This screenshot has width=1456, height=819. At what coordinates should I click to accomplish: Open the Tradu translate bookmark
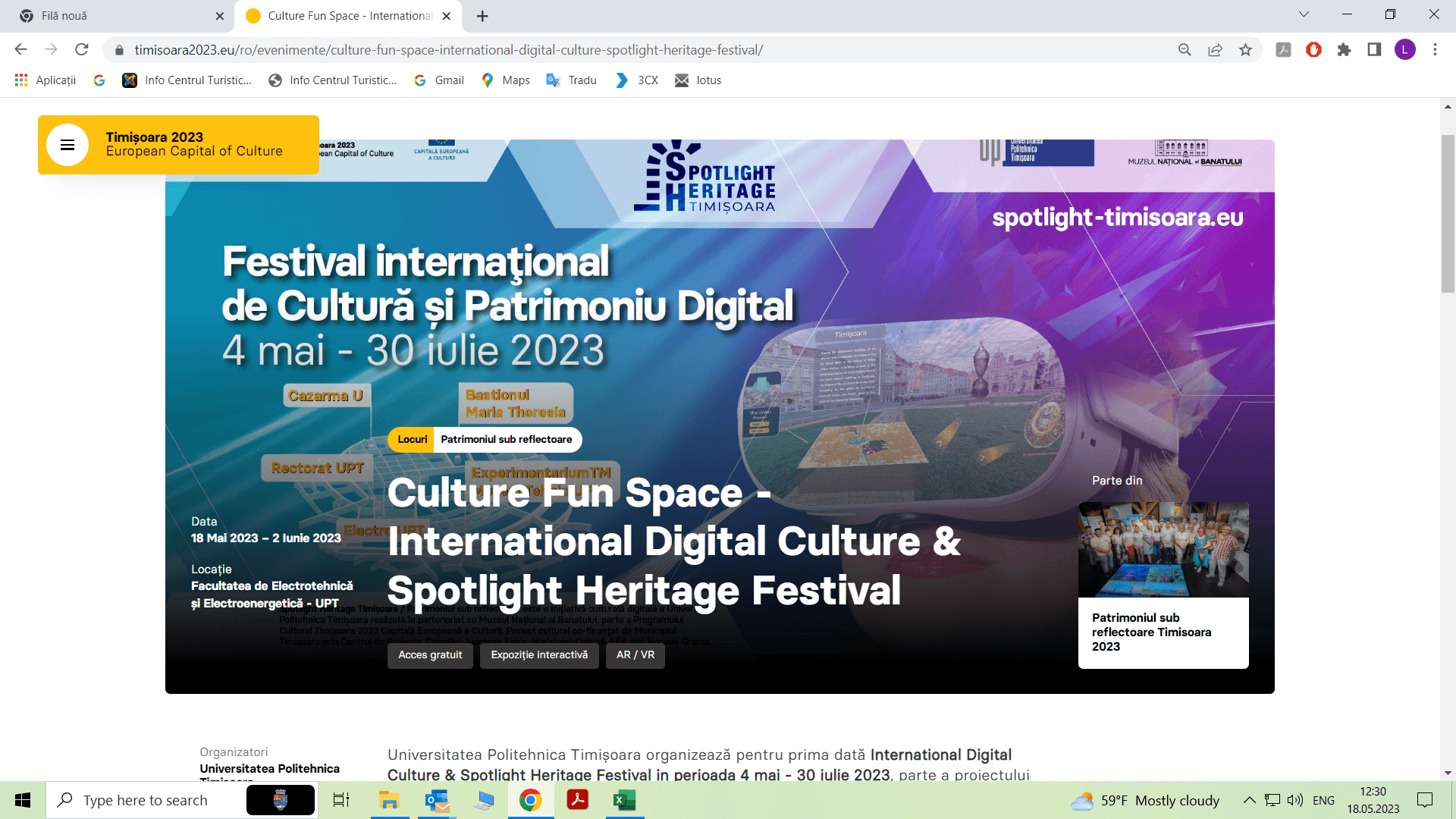pos(572,80)
